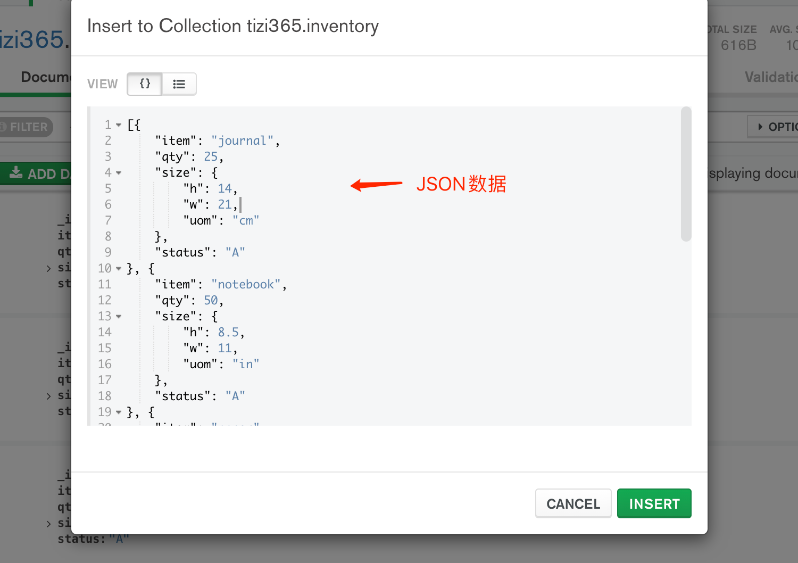Collapse the document starting at line 19

119,412
